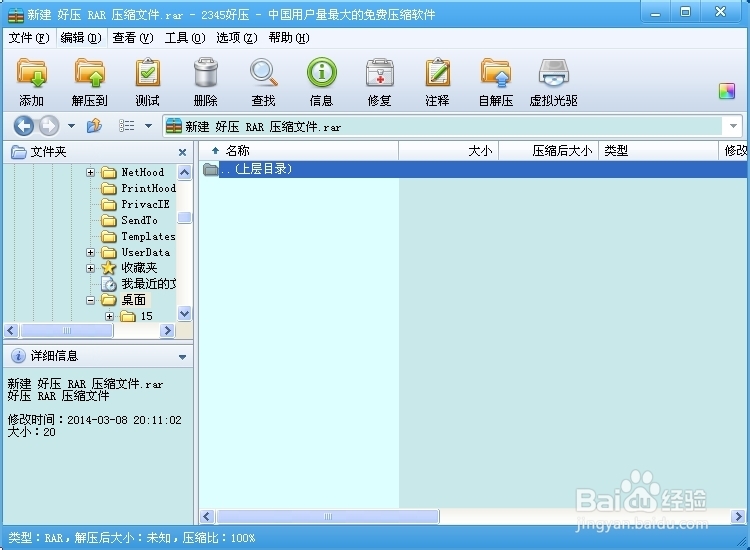Click the application icon in the title bar
750x550 pixels.
point(15,15)
